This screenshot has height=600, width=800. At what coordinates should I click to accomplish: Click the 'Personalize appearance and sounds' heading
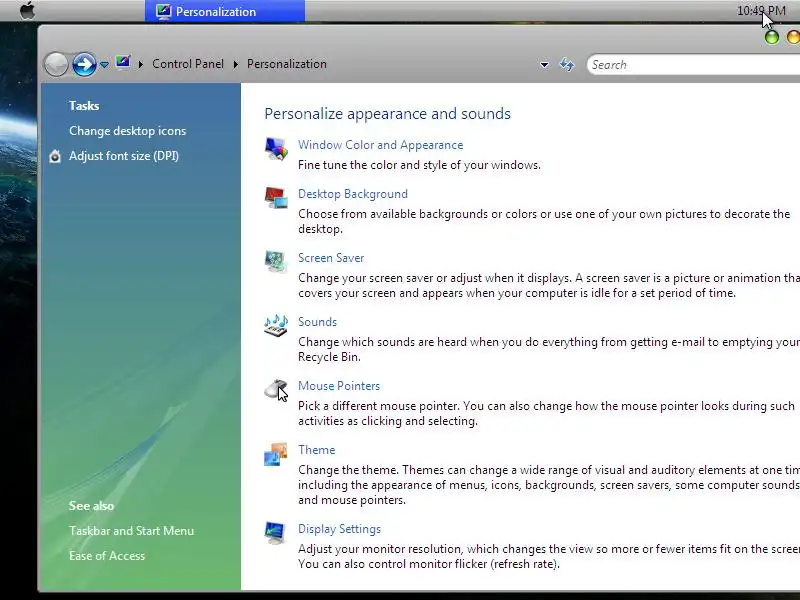tap(388, 113)
